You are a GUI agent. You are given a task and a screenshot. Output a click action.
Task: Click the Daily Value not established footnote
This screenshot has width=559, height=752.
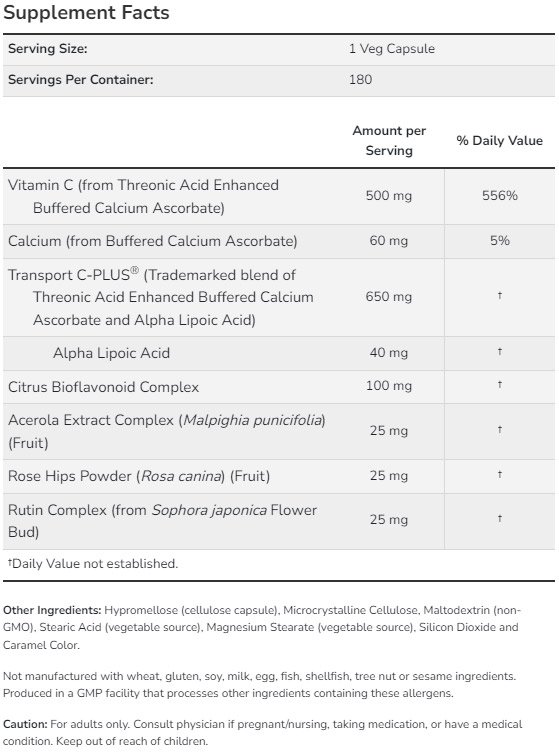[x=93, y=564]
